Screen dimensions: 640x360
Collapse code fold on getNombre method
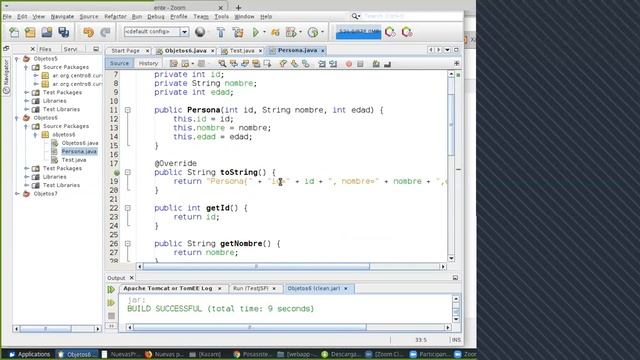coord(128,244)
